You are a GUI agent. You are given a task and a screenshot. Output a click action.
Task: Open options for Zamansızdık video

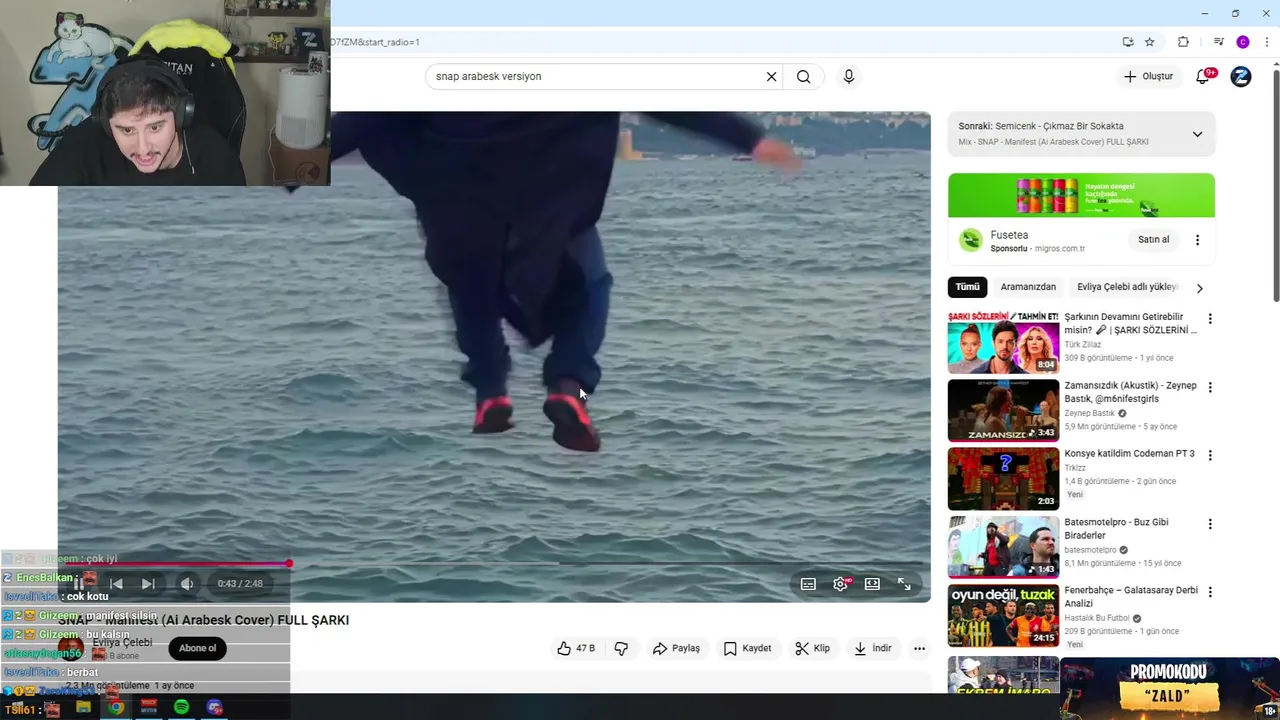point(1210,387)
